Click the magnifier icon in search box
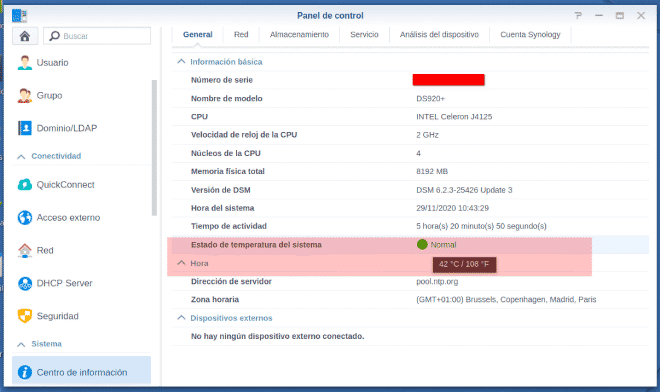Screen dimensions: 660x392 point(55,36)
